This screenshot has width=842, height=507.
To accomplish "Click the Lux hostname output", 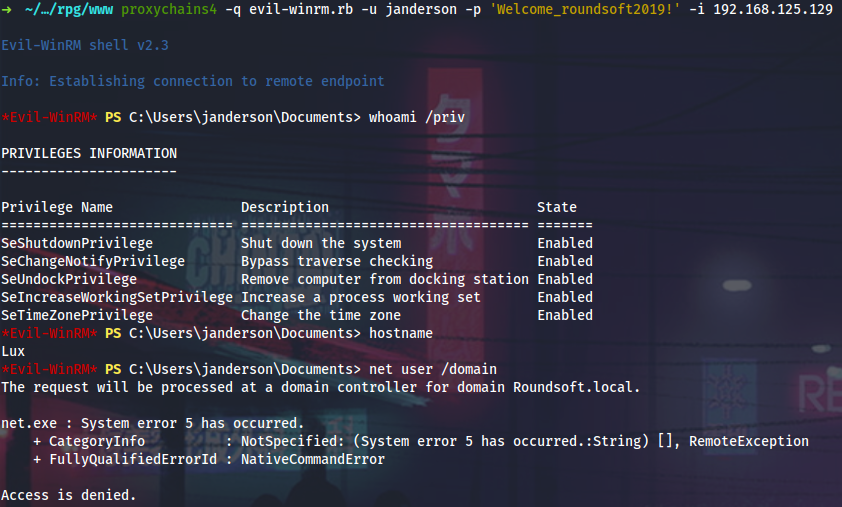I will point(13,352).
